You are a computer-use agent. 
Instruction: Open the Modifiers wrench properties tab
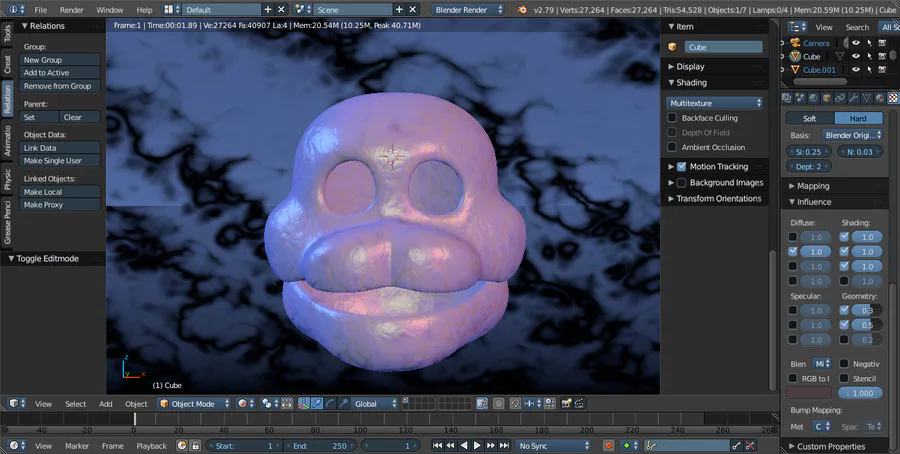click(853, 98)
